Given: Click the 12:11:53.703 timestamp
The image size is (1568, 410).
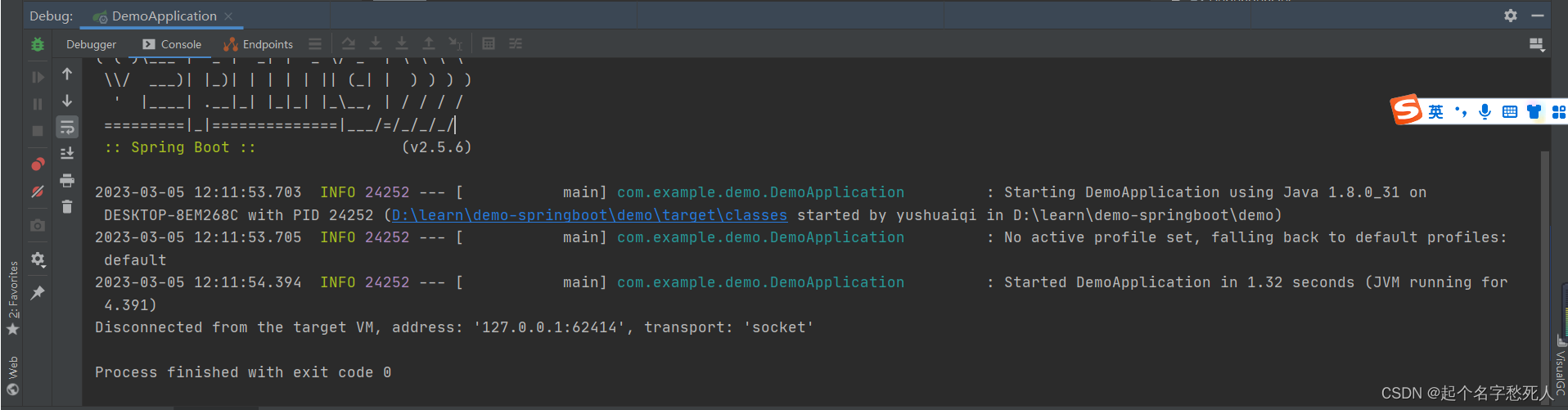Looking at the screenshot, I should pos(248,192).
